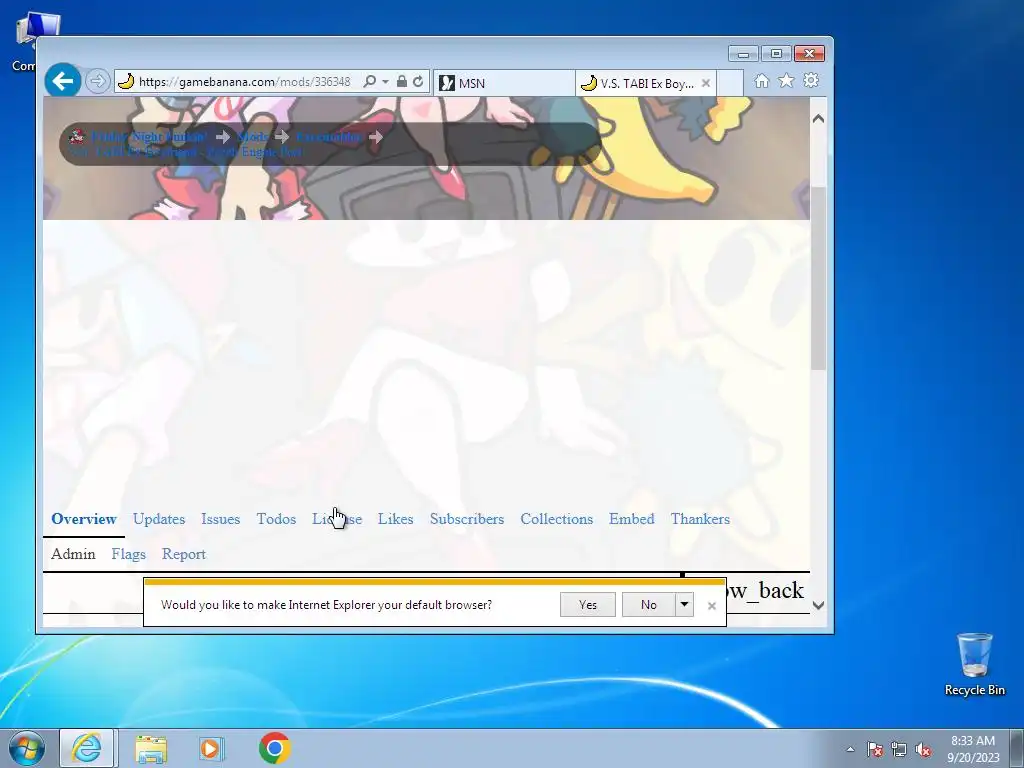The image size is (1024, 768).
Task: Click the scrollbar up arrow
Action: click(x=818, y=119)
